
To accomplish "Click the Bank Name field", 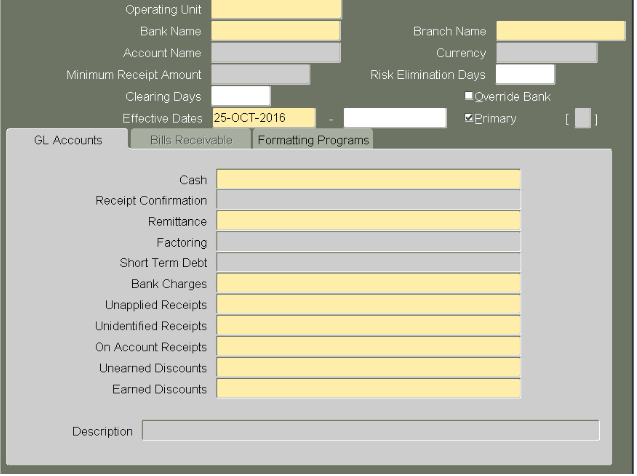I will 276,31.
